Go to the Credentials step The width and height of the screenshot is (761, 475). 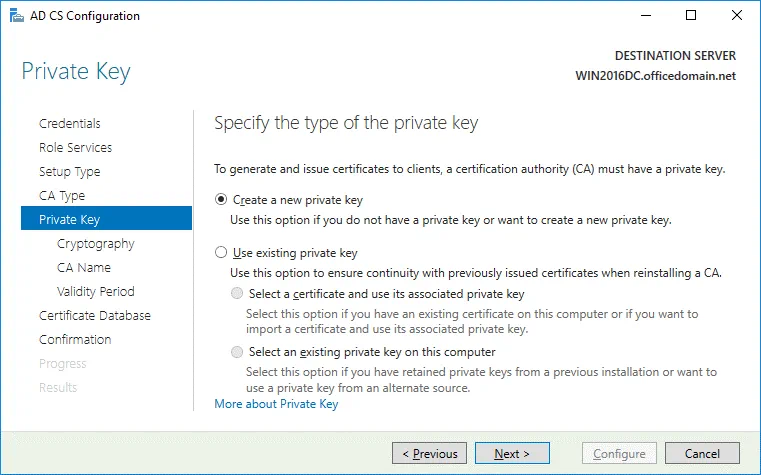click(x=70, y=124)
